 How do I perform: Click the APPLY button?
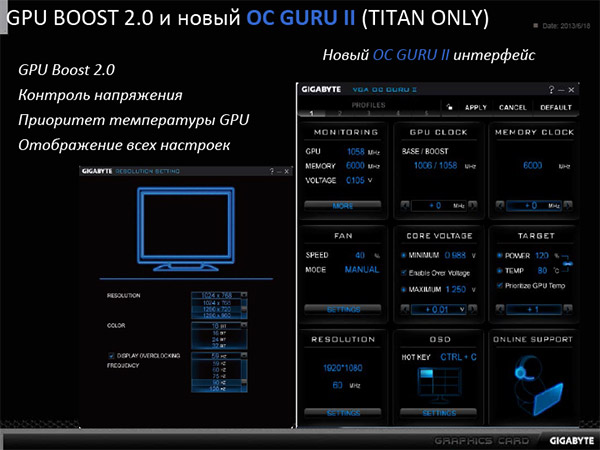click(476, 108)
